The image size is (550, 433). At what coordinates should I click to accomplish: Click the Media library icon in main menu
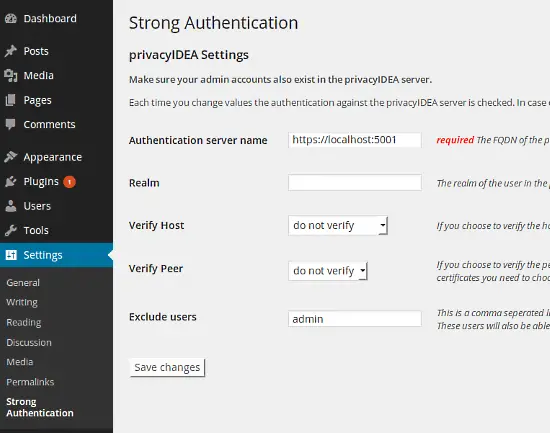coord(11,75)
